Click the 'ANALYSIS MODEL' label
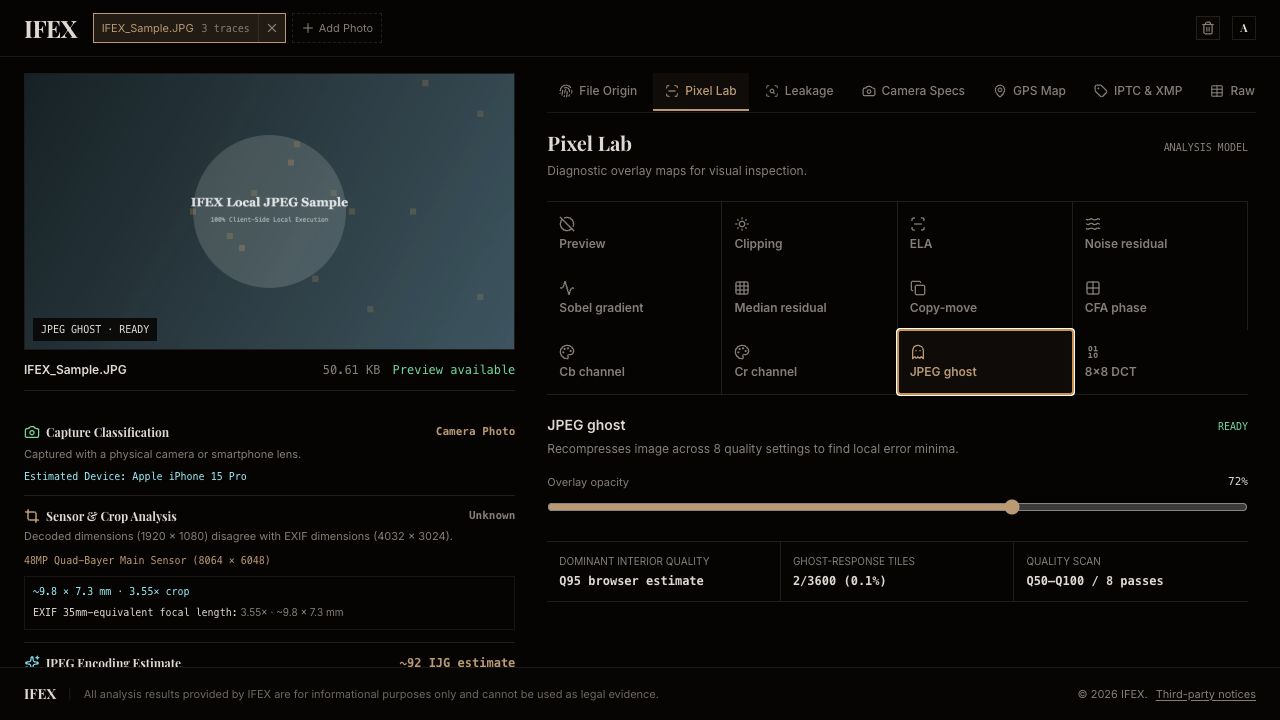This screenshot has height=720, width=1280. point(1205,147)
